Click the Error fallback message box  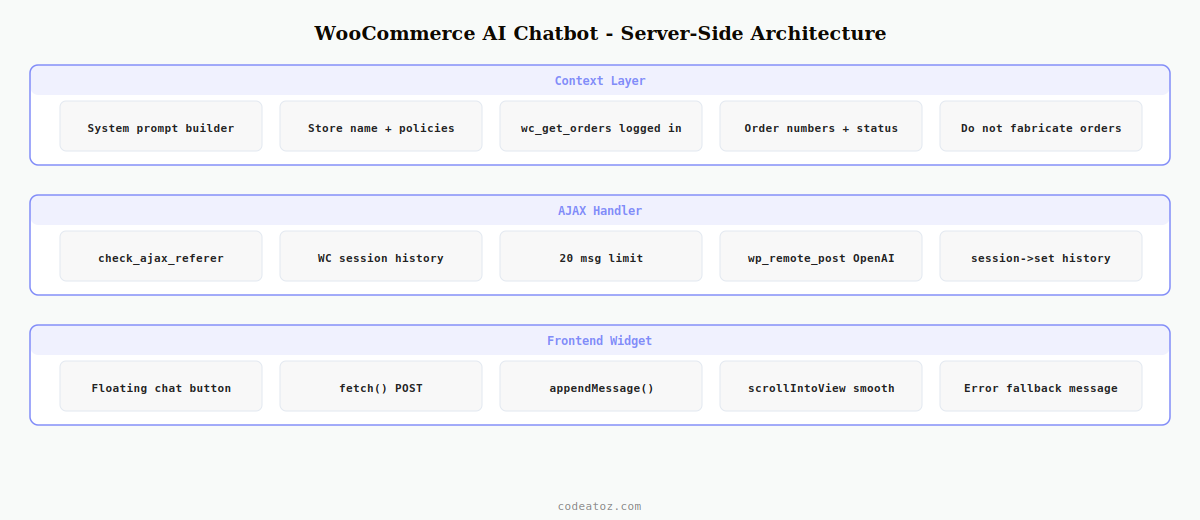click(1041, 386)
